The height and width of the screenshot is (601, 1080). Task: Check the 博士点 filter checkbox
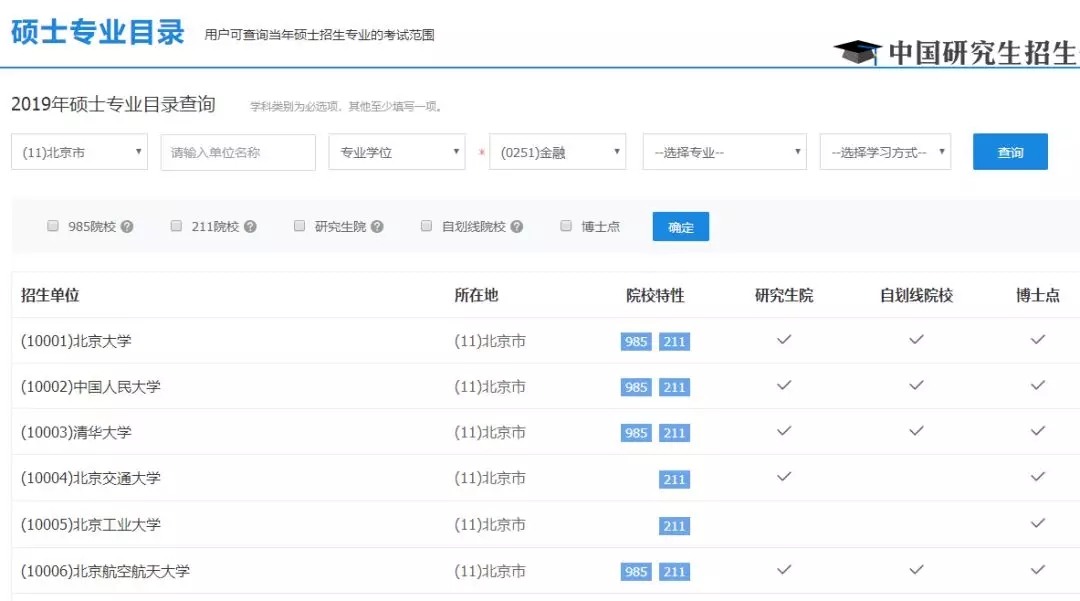pyautogui.click(x=567, y=226)
